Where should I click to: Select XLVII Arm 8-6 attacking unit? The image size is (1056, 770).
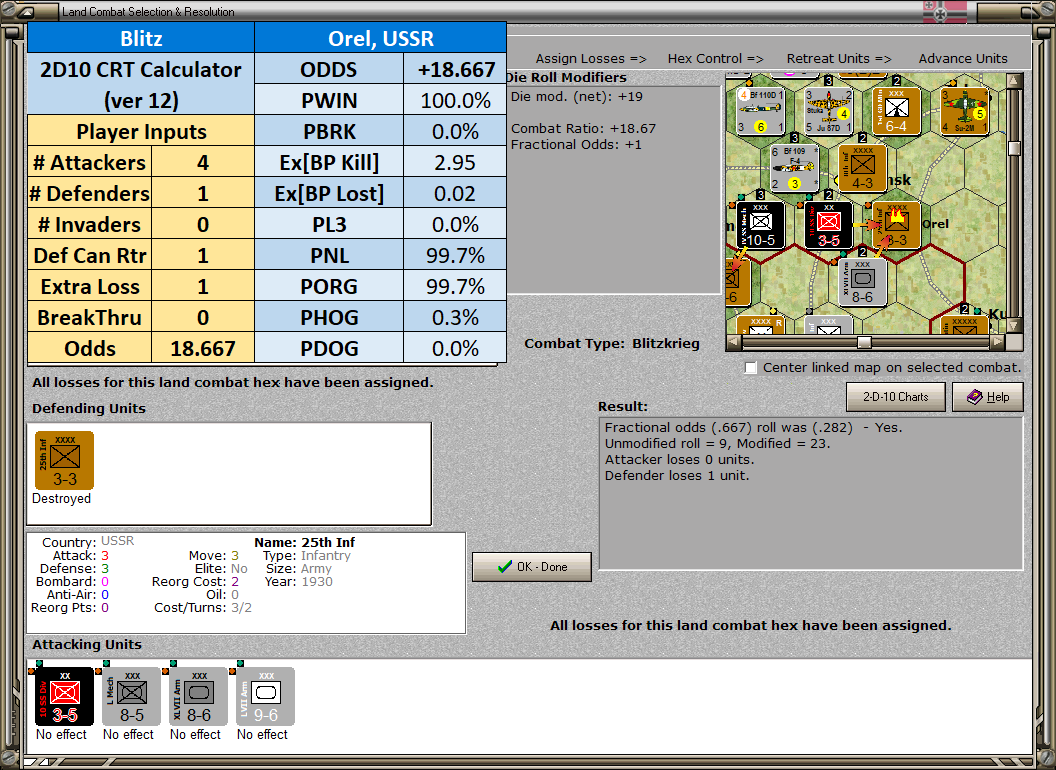[199, 697]
